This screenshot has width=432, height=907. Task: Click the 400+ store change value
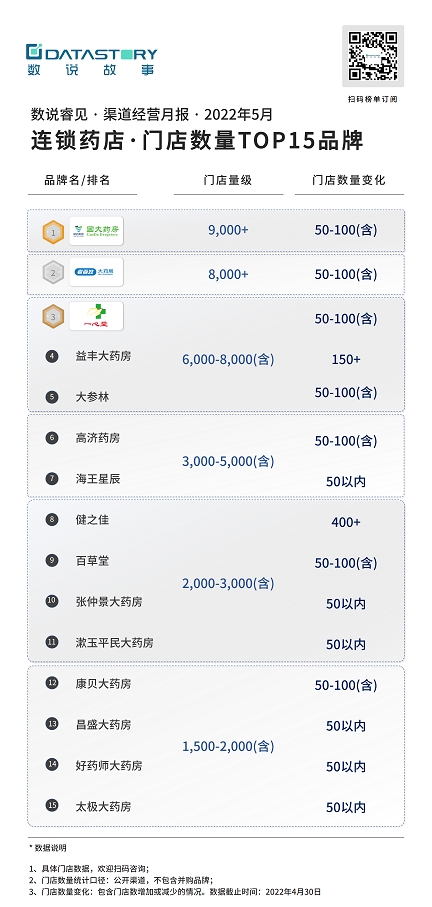tap(346, 522)
